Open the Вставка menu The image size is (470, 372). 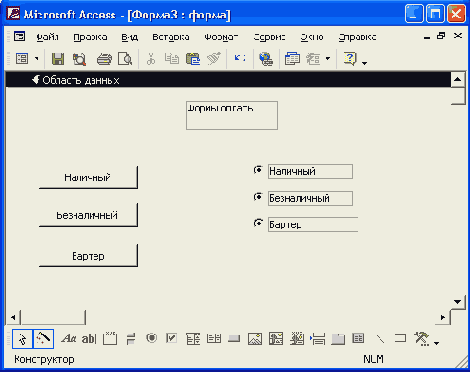[x=171, y=37]
